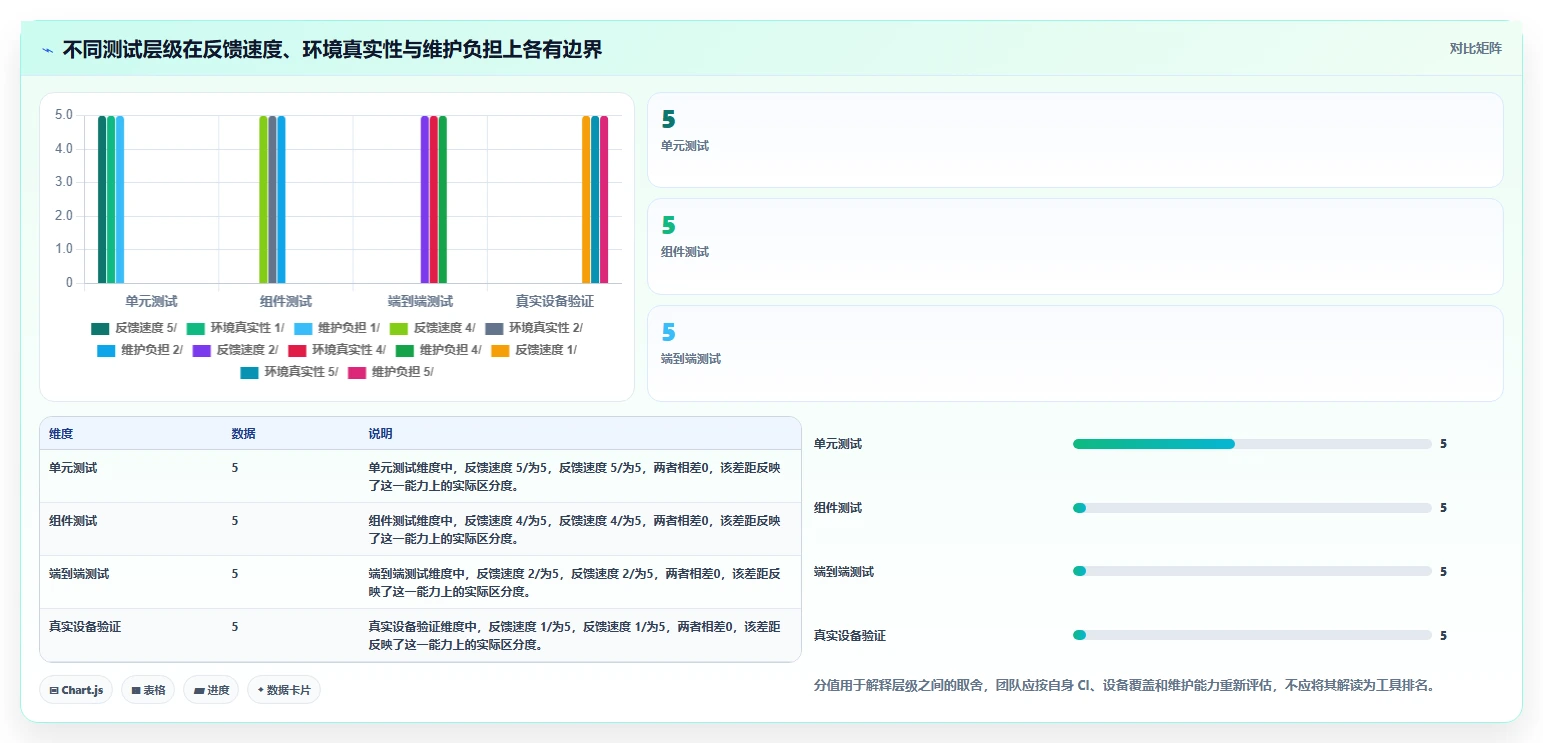
Task: Click the dark green bar in 单元测试 group
Action: (102, 199)
